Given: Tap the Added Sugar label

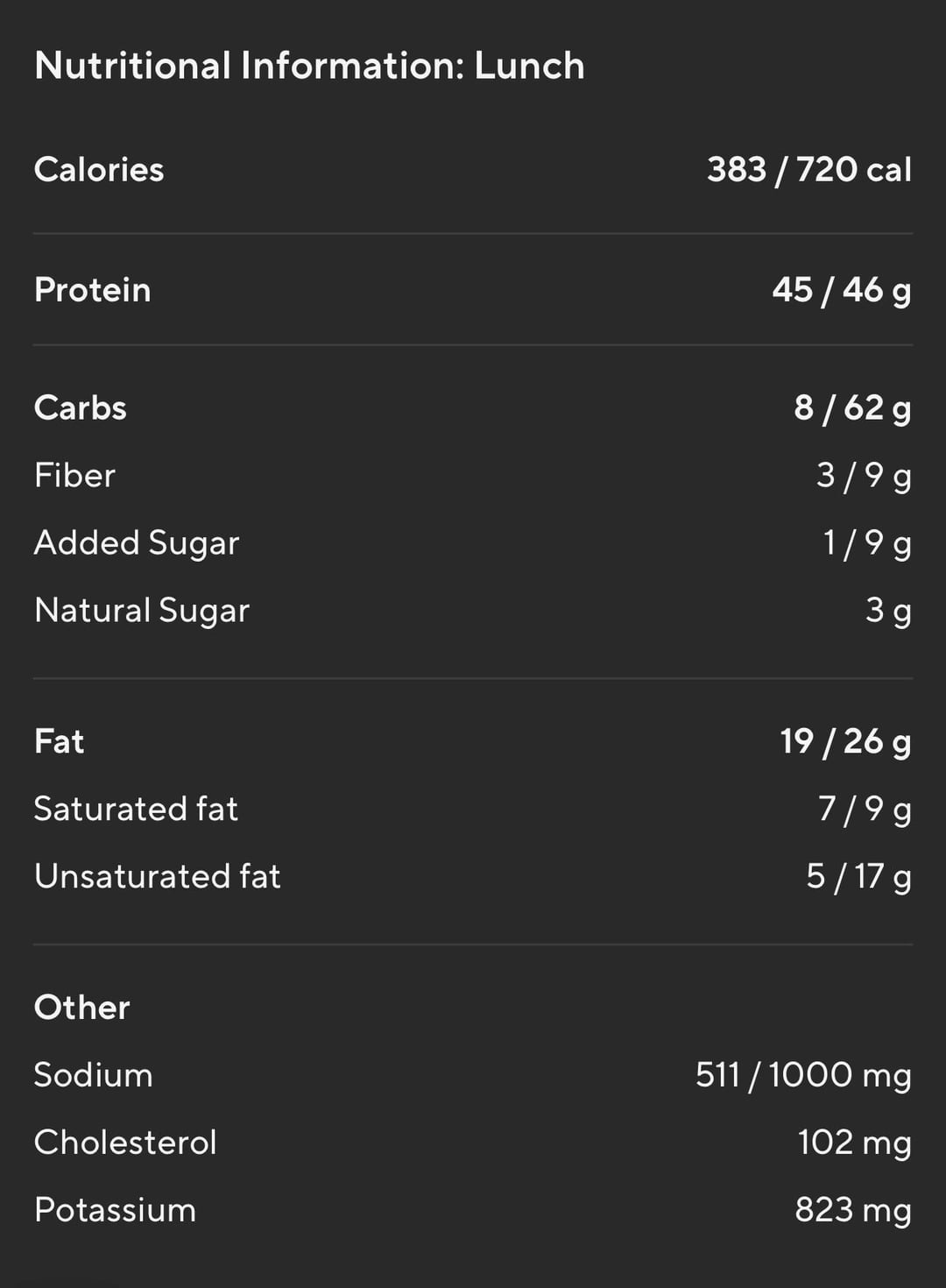Looking at the screenshot, I should coord(137,543).
